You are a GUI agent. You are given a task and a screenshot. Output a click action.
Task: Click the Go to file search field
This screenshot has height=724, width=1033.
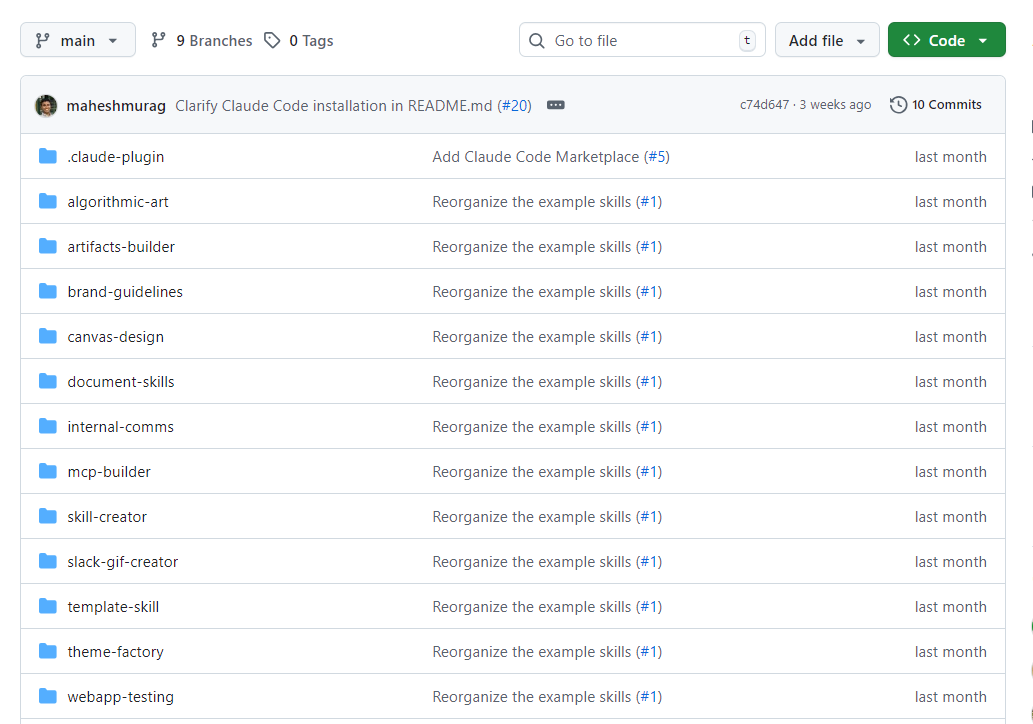(x=642, y=40)
